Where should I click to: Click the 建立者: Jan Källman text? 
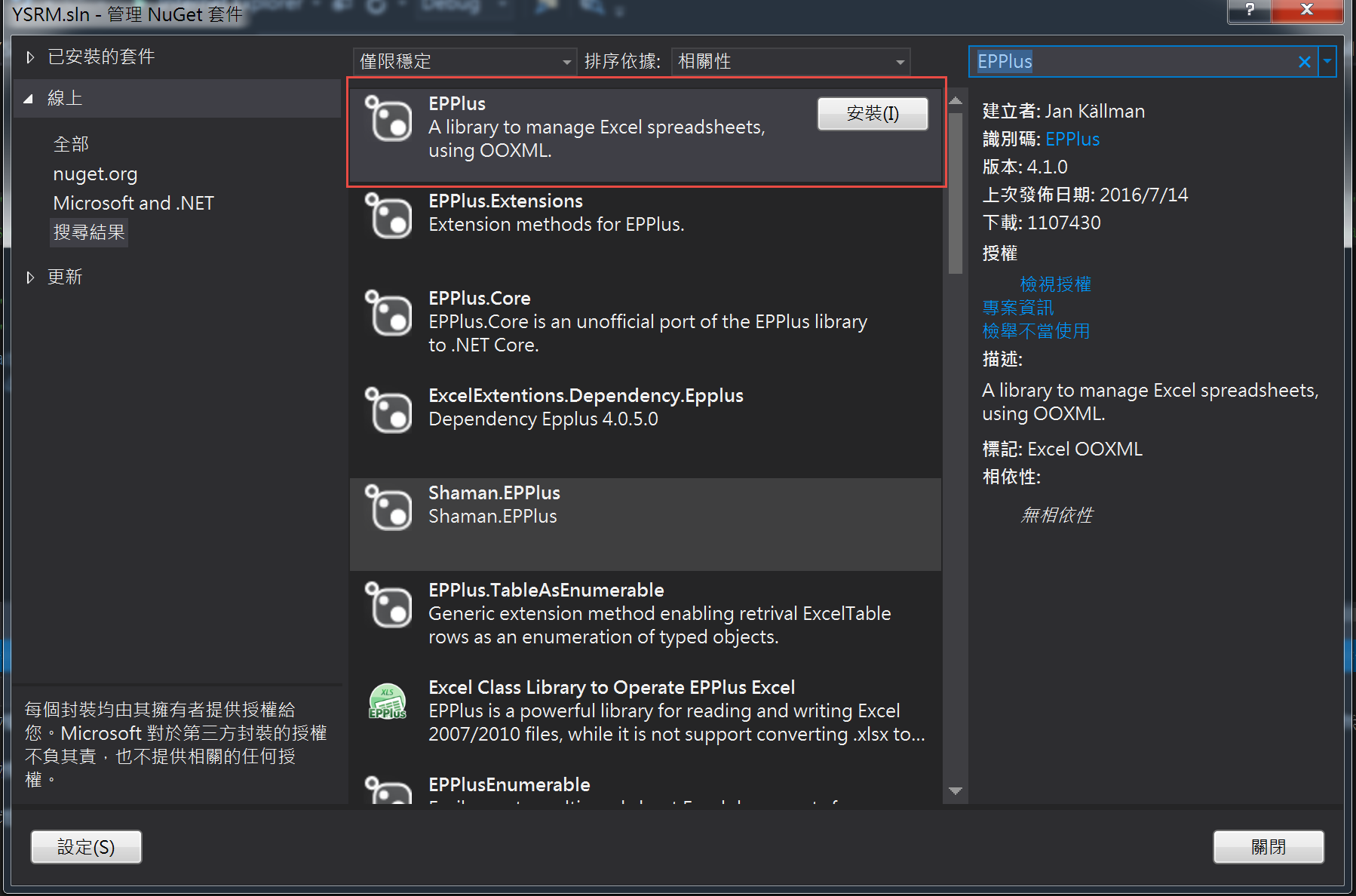(x=1063, y=112)
